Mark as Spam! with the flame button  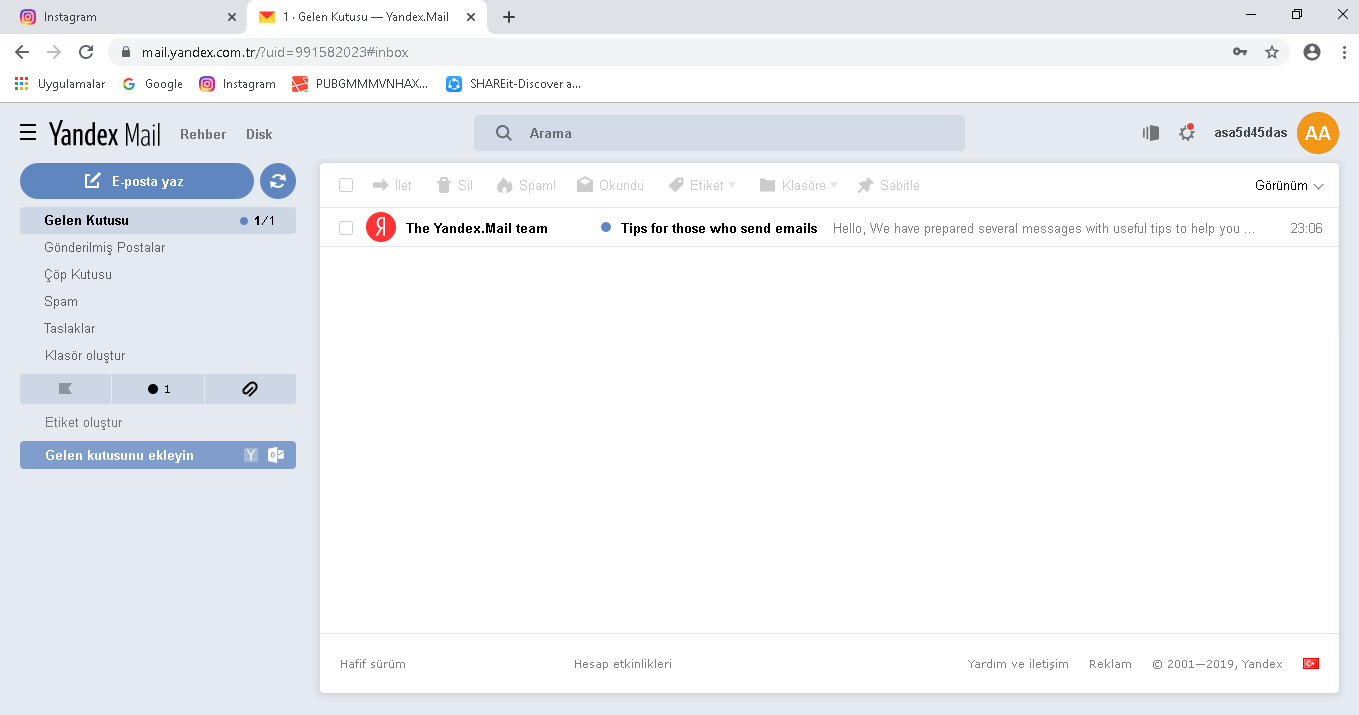coord(526,185)
